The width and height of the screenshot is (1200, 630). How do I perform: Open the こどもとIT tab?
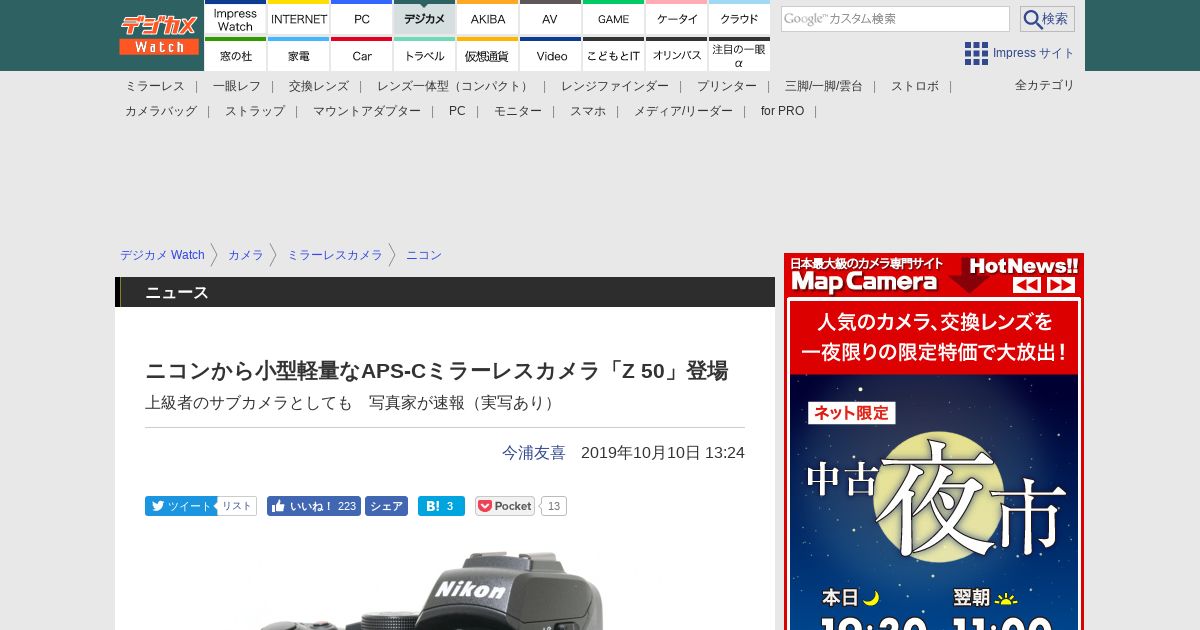tap(613, 55)
